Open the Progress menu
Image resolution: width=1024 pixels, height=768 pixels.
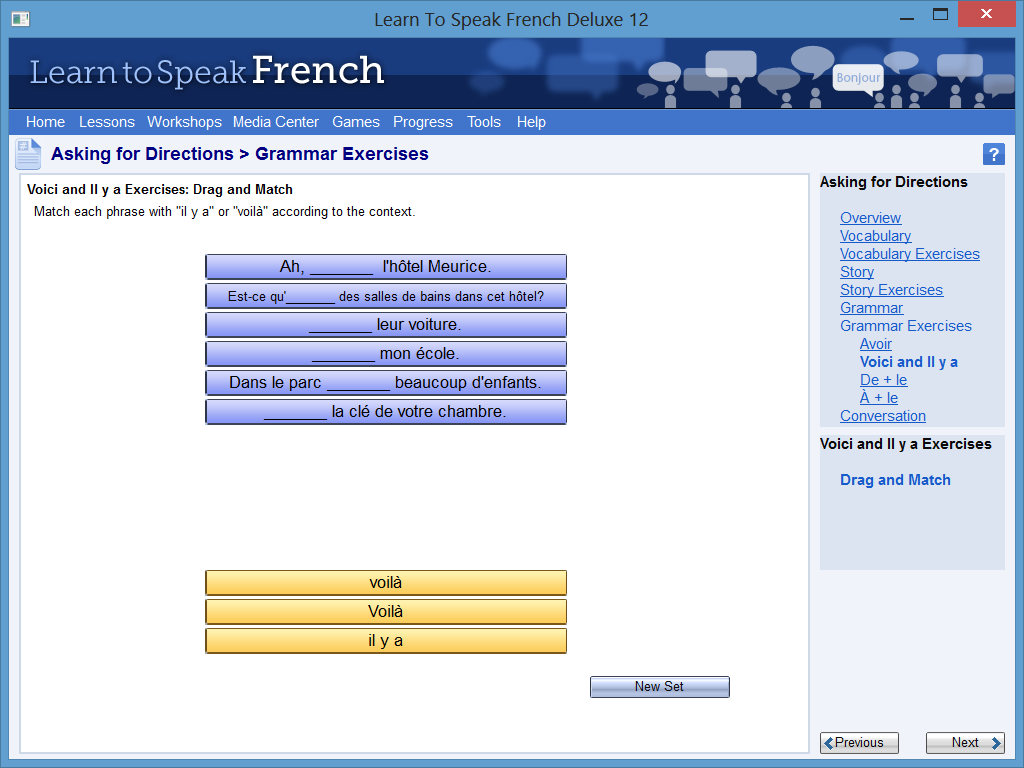[x=423, y=122]
